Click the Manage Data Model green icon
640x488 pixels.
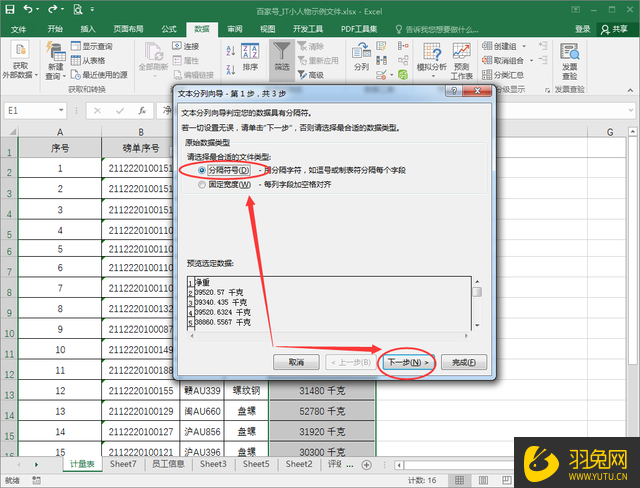click(403, 75)
